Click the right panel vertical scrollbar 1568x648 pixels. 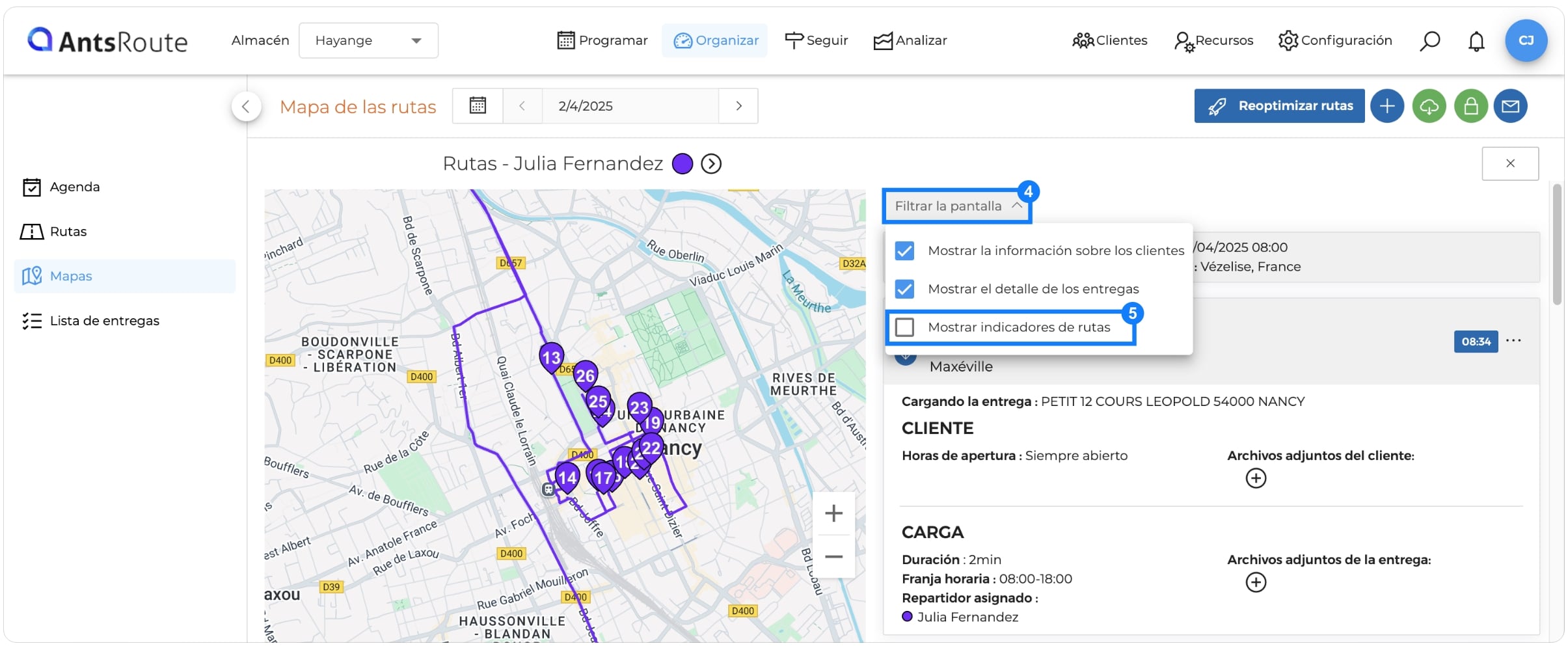click(x=1557, y=245)
